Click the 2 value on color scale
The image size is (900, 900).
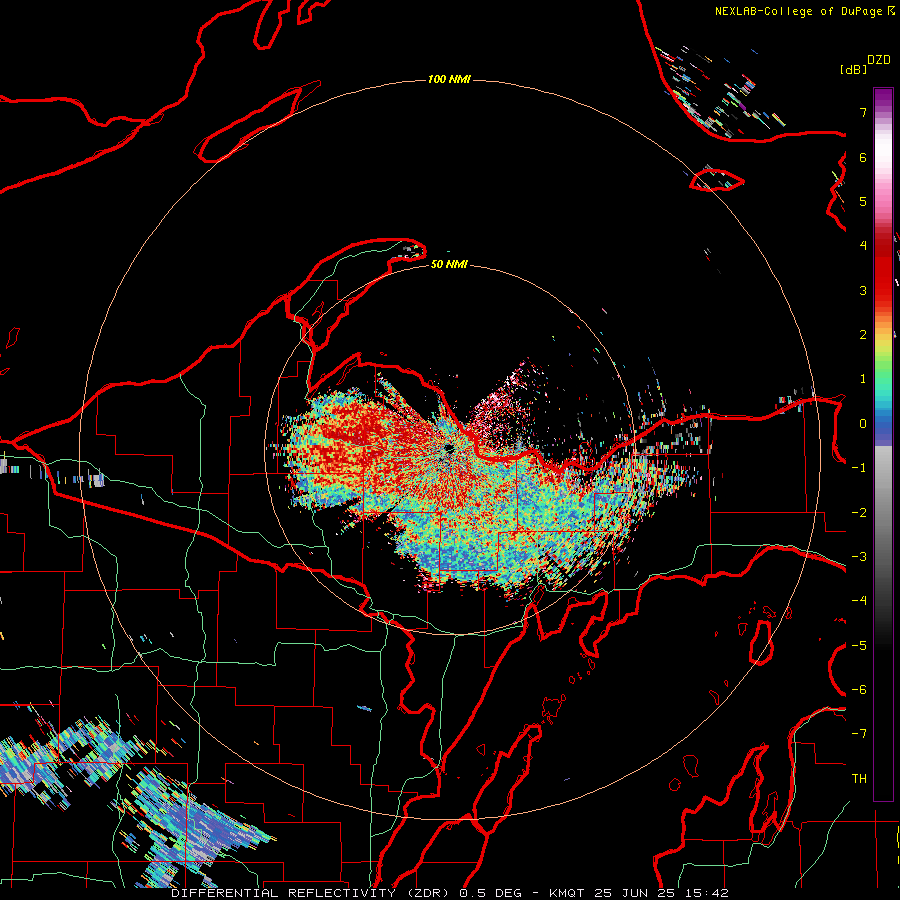pyautogui.click(x=863, y=335)
